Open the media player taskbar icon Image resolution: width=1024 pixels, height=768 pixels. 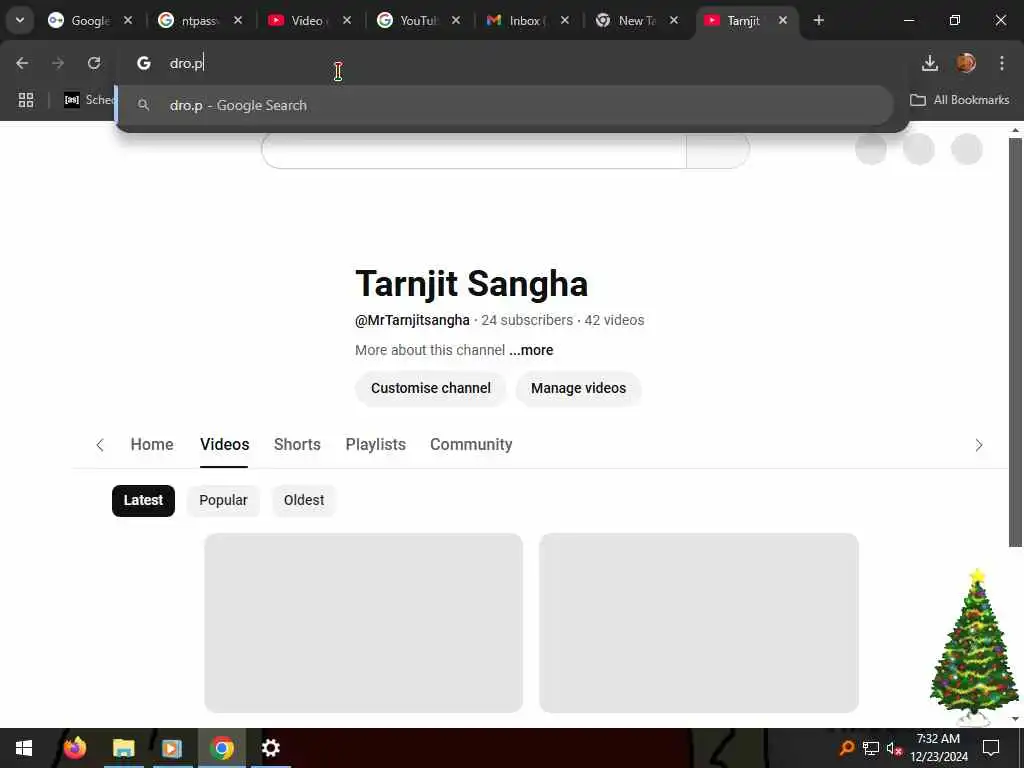pyautogui.click(x=172, y=748)
